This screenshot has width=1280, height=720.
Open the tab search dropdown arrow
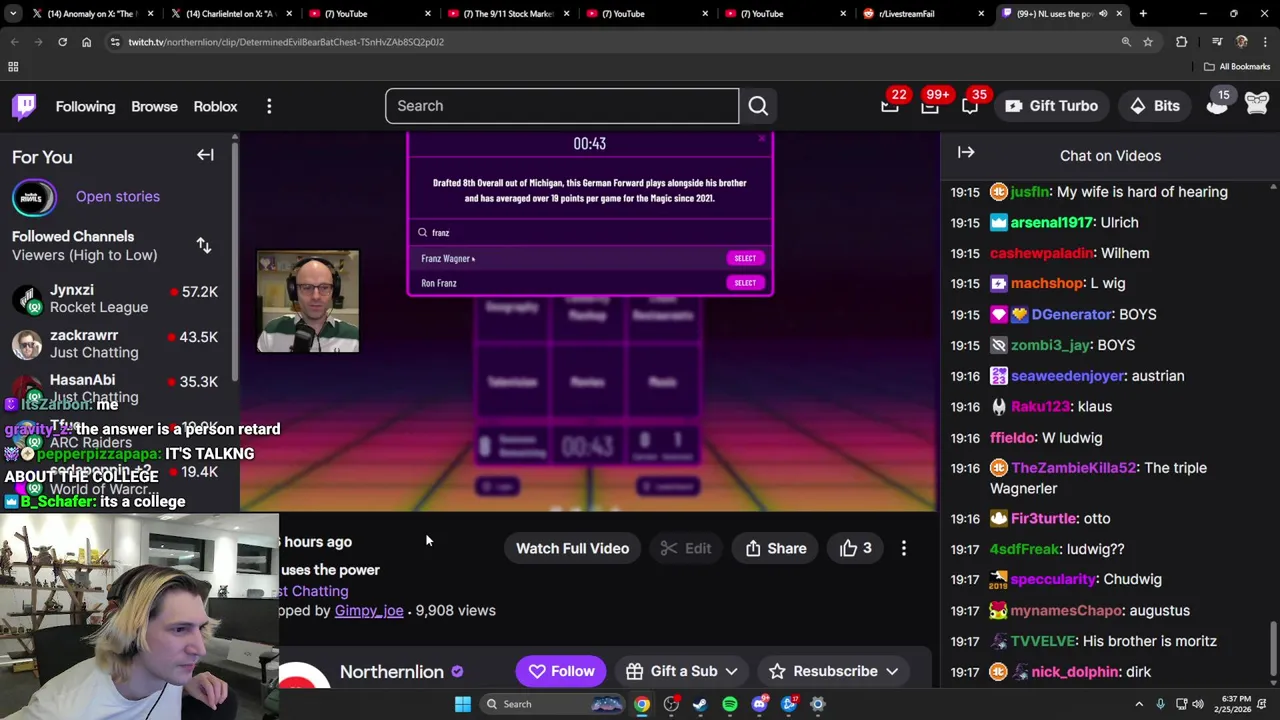click(13, 14)
